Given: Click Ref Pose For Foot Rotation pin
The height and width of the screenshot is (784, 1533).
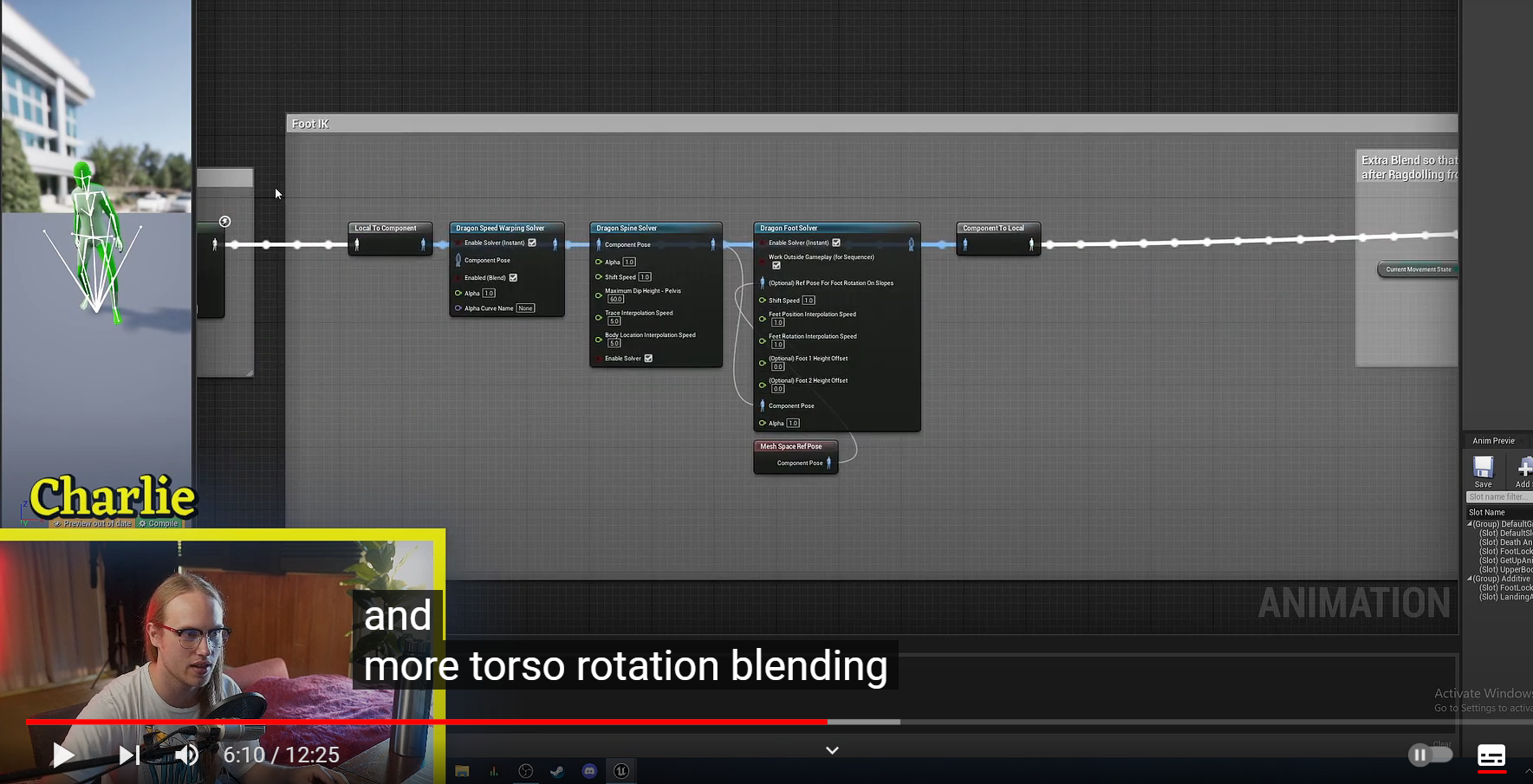Looking at the screenshot, I should [762, 282].
